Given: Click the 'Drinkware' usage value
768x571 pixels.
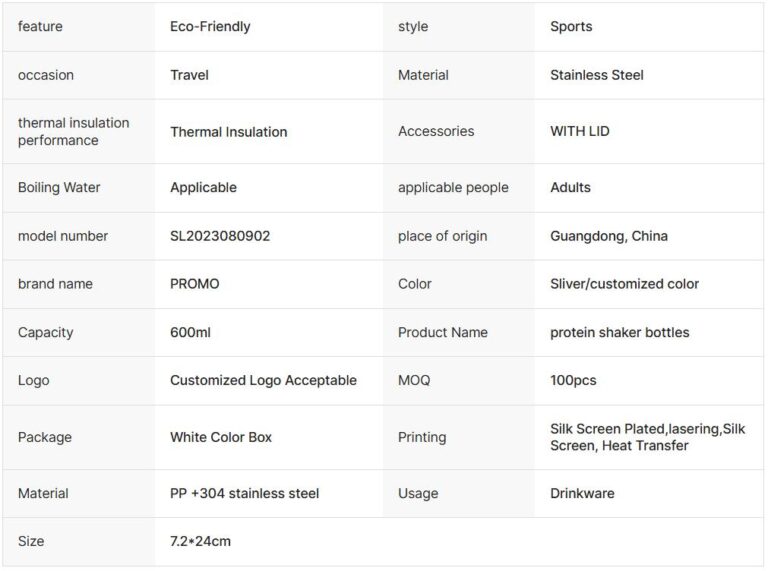Looking at the screenshot, I should [x=582, y=493].
